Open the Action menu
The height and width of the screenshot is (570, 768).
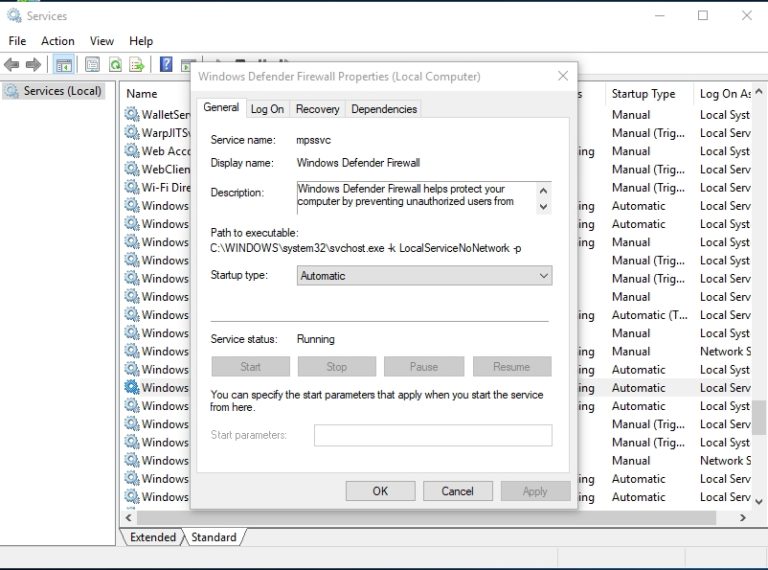[x=58, y=41]
